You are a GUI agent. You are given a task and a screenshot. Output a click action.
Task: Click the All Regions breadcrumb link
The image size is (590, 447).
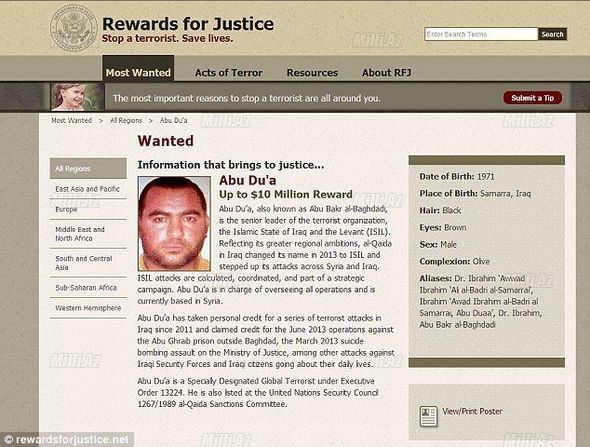pos(126,120)
